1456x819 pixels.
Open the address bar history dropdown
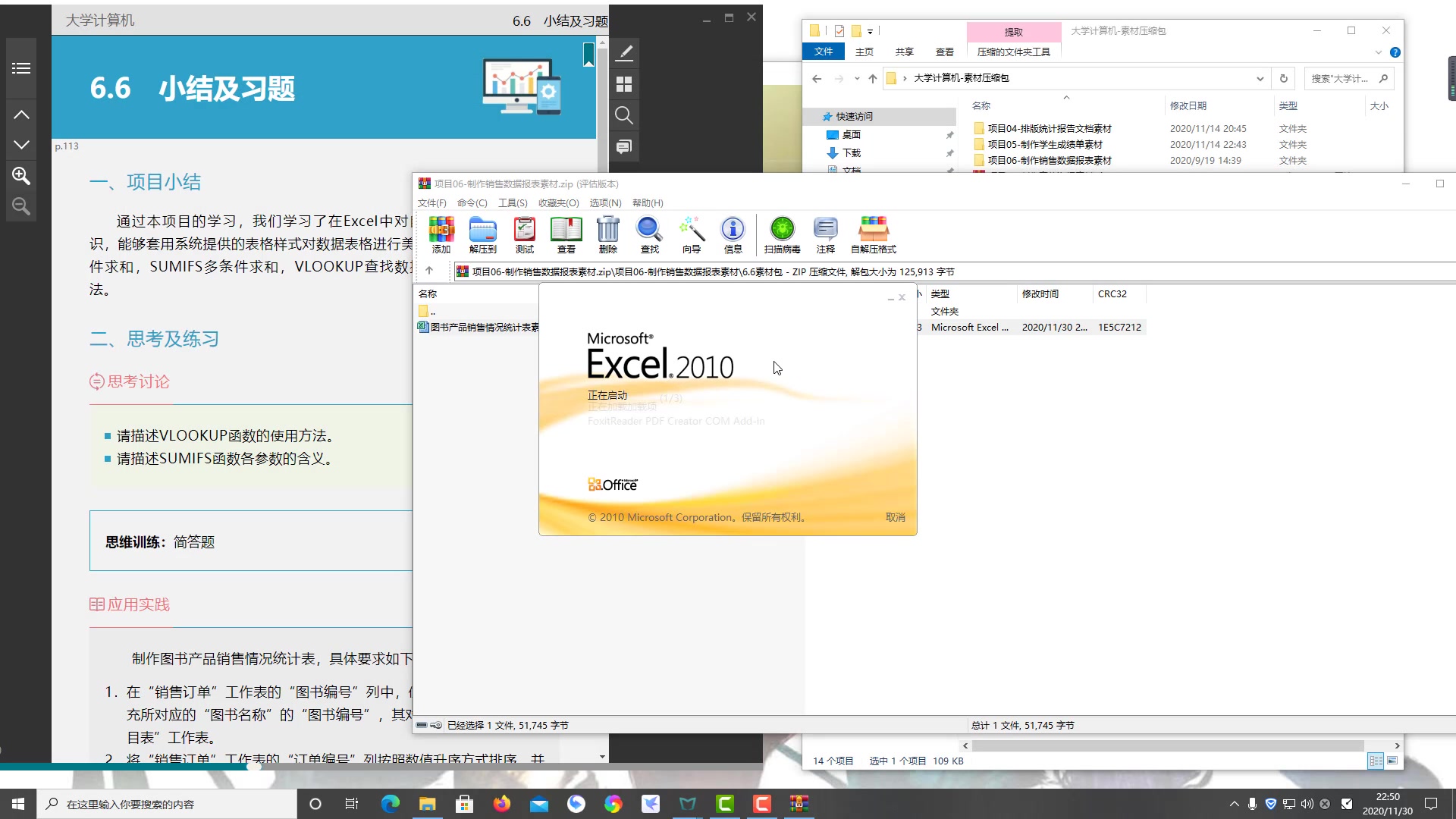1260,78
